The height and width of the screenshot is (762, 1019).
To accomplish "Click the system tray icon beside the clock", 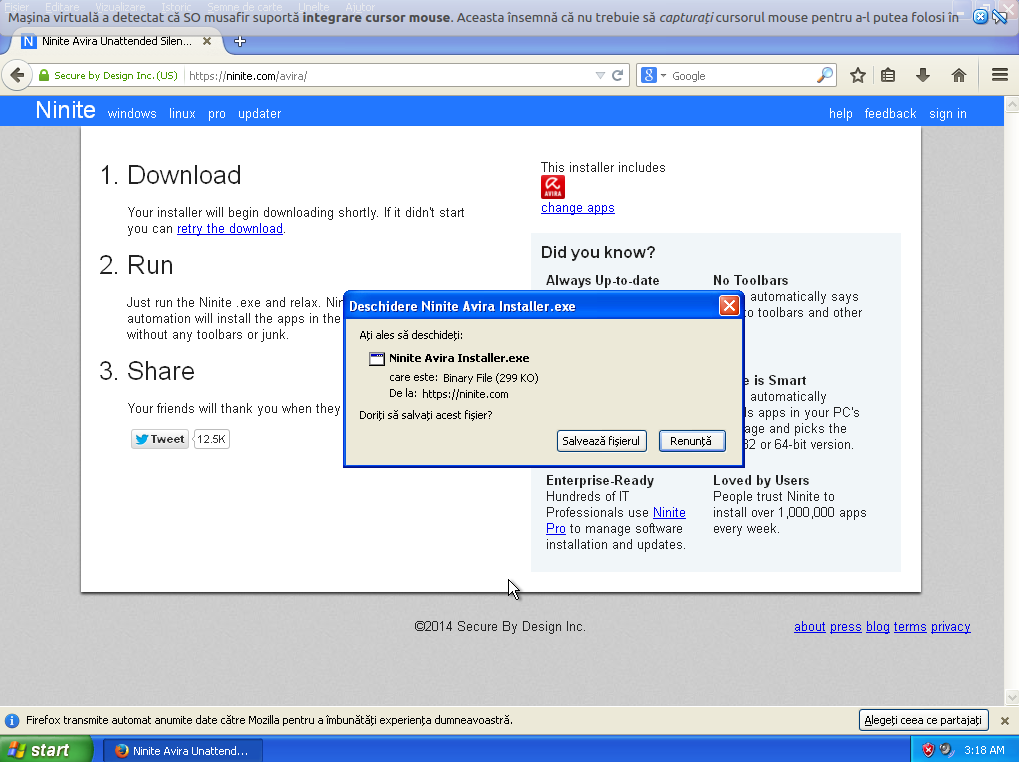I will pyautogui.click(x=946, y=750).
